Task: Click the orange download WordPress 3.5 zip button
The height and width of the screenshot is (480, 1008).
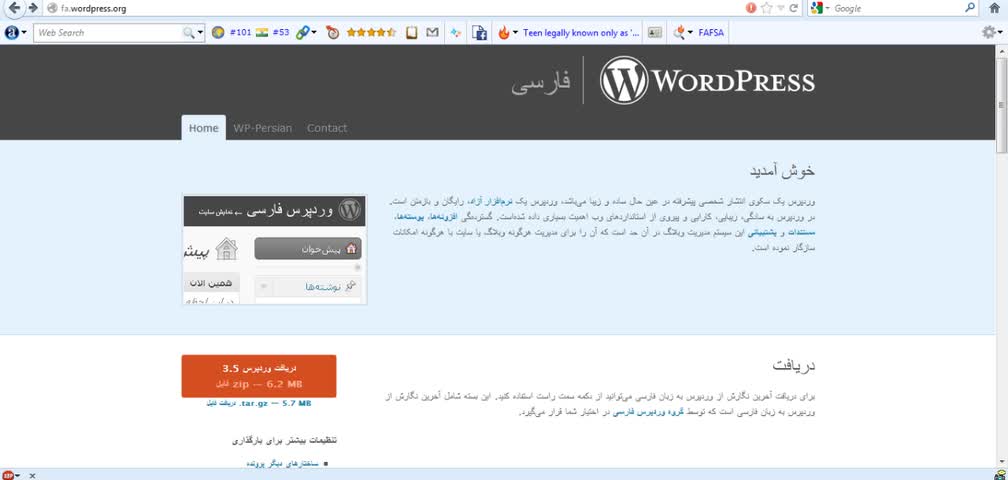Action: click(x=258, y=377)
